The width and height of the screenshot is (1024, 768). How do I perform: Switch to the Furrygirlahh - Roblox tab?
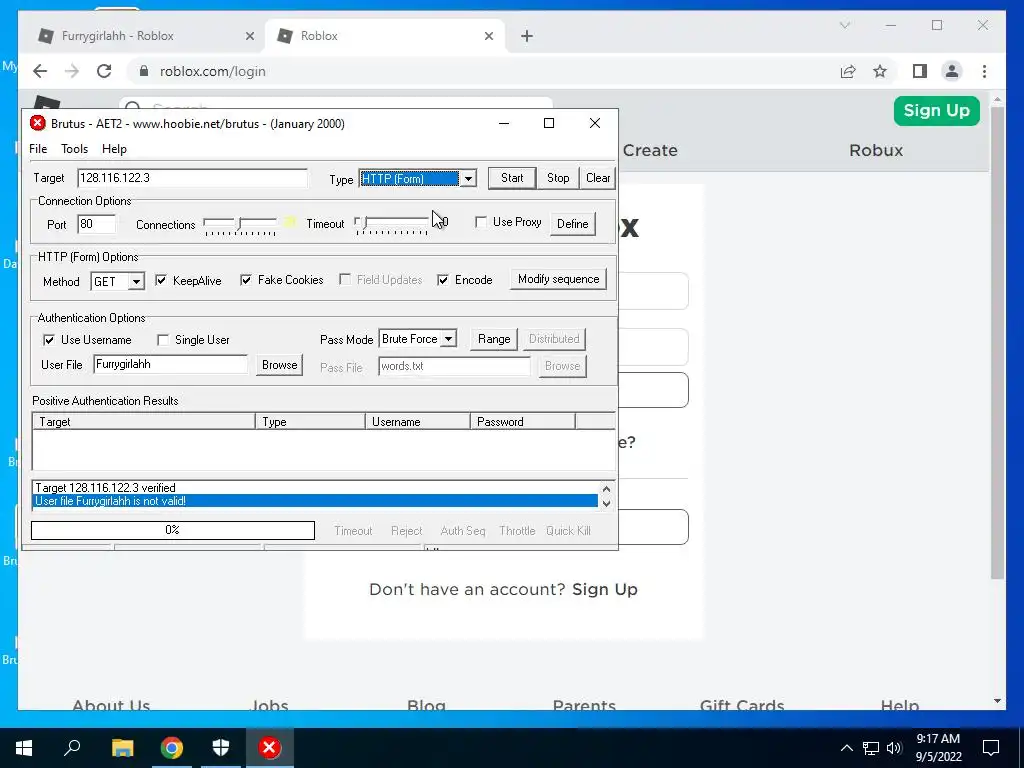[x=140, y=36]
